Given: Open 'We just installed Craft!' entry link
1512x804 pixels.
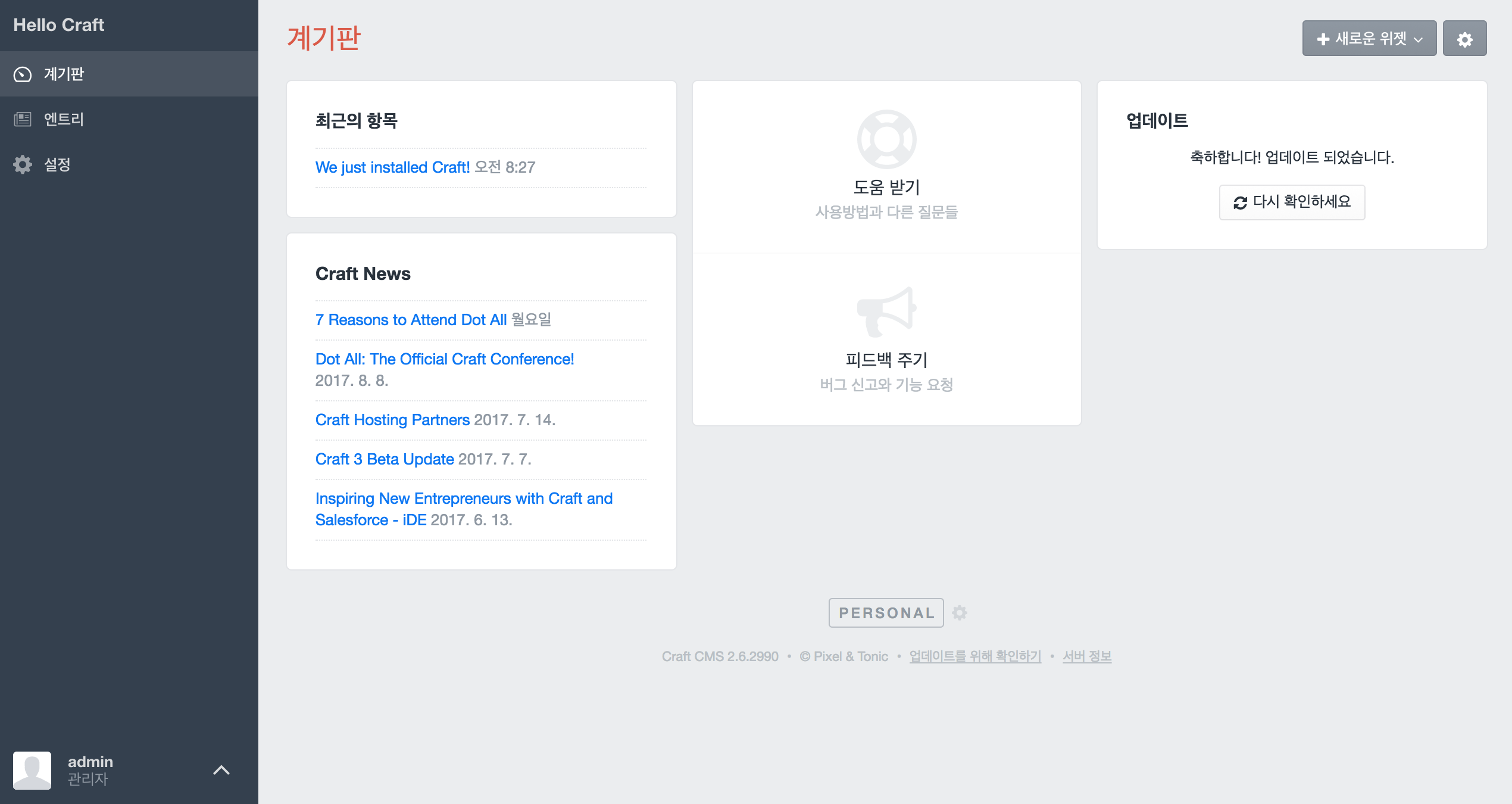Looking at the screenshot, I should (x=392, y=167).
